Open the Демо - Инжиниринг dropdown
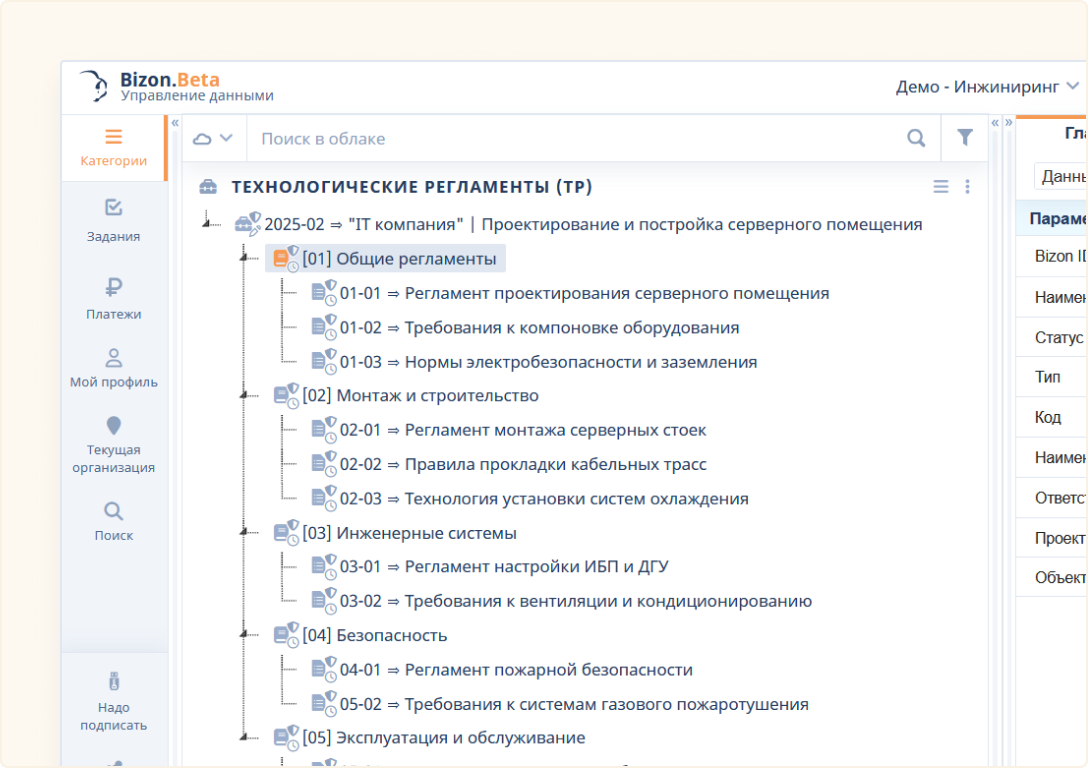The height and width of the screenshot is (768, 1088). click(981, 87)
